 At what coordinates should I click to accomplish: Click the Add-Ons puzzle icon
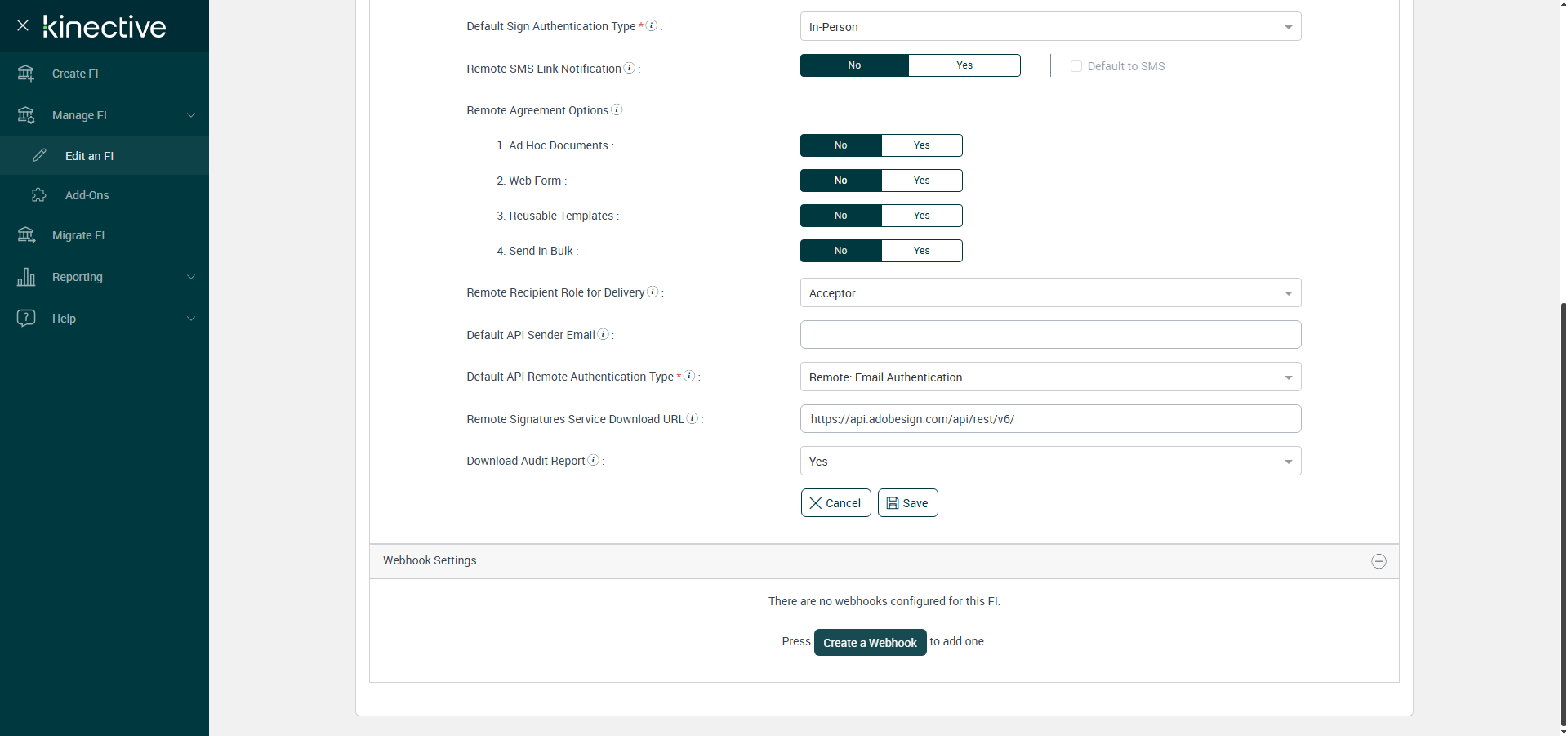pos(39,194)
